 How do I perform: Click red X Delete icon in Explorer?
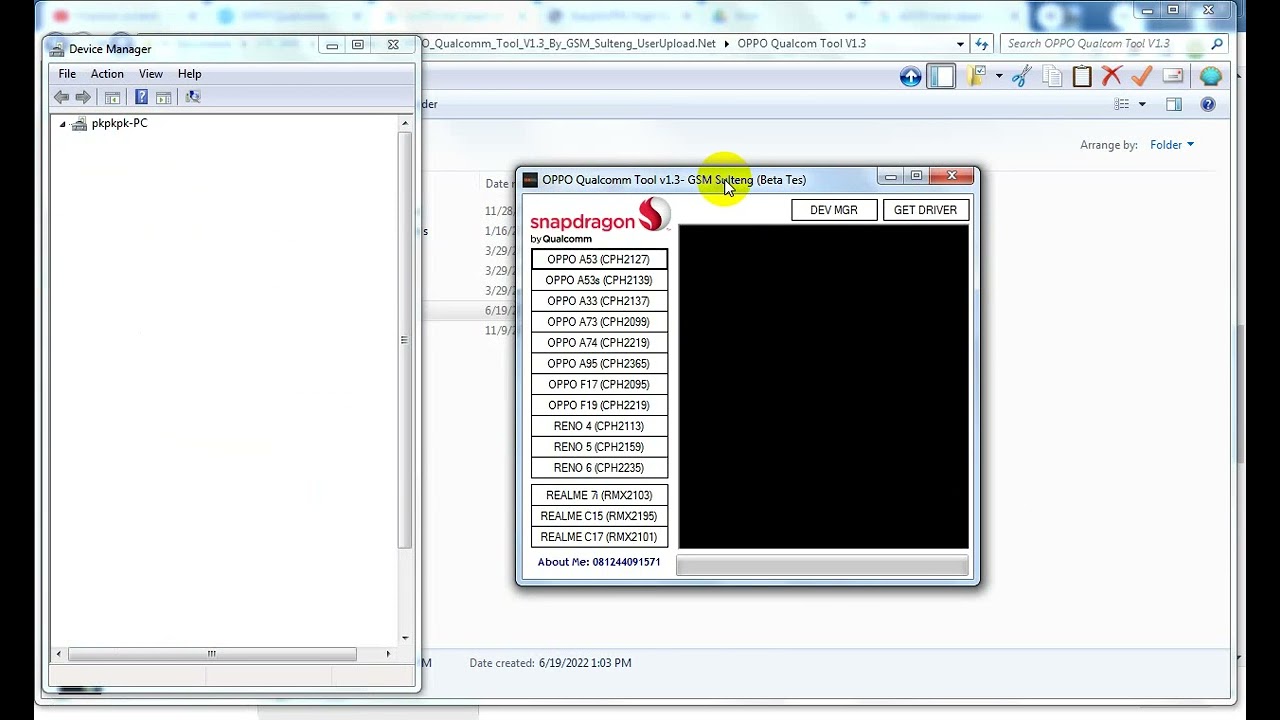click(1112, 77)
